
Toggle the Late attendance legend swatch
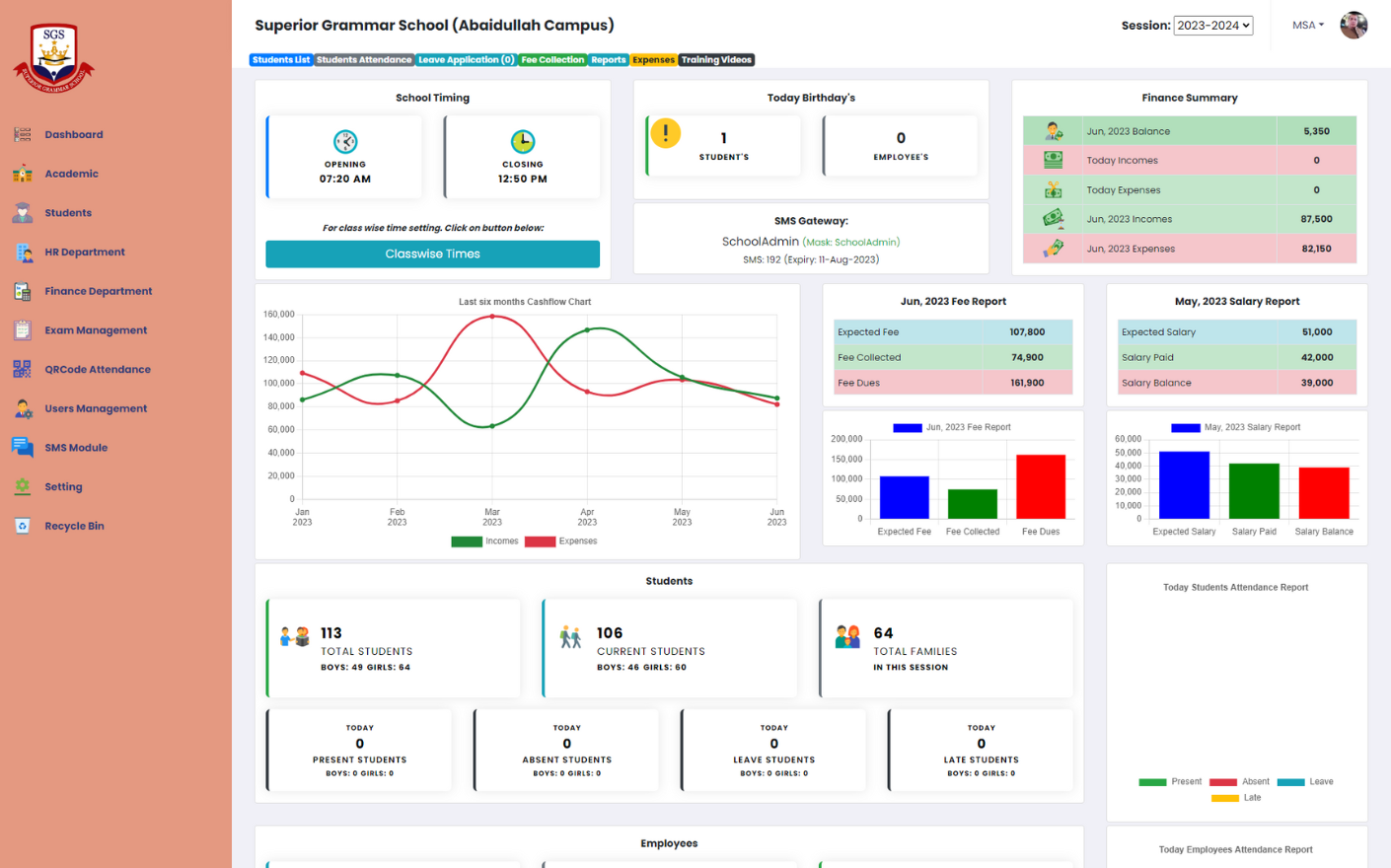pyautogui.click(x=1225, y=798)
